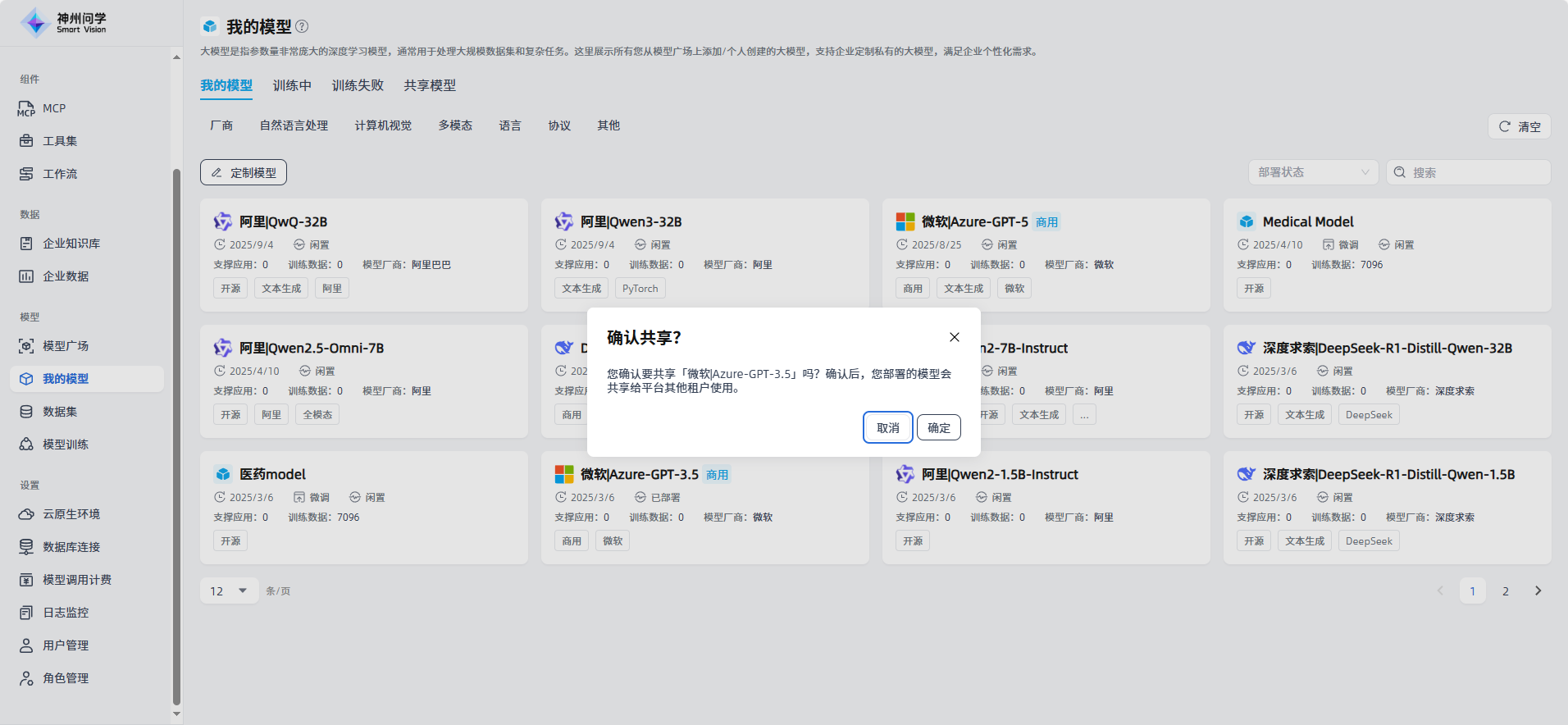Open 云原生环境 cloud icon in sidebar
The height and width of the screenshot is (725, 1568).
point(26,514)
